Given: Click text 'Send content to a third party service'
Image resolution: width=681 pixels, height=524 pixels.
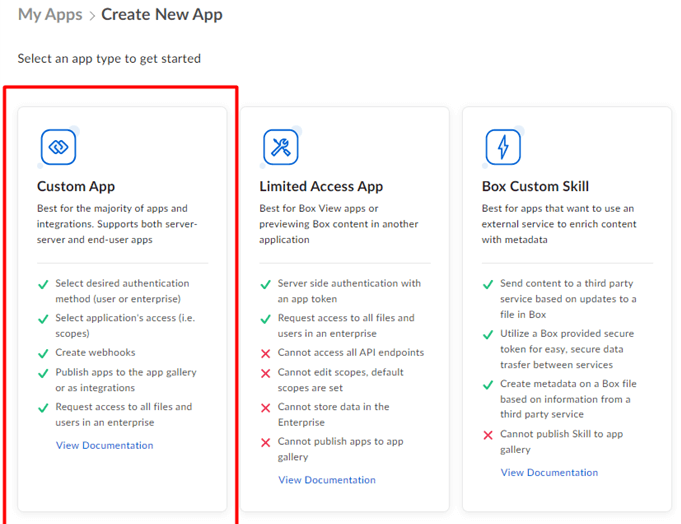Looking at the screenshot, I should click(x=568, y=299).
